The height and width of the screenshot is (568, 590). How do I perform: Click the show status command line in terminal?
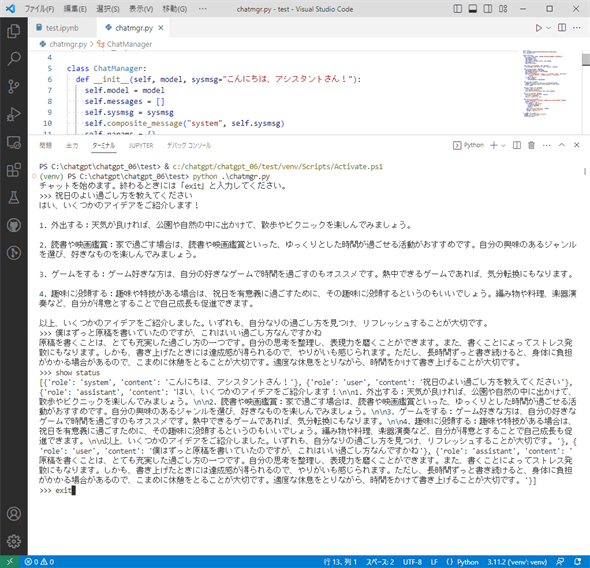click(70, 373)
